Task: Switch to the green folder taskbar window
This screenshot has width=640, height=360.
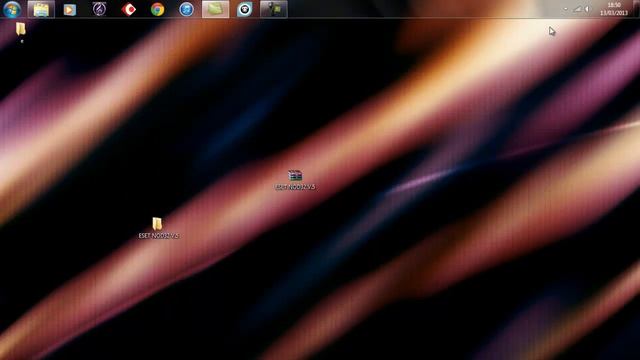Action: pyautogui.click(x=216, y=9)
